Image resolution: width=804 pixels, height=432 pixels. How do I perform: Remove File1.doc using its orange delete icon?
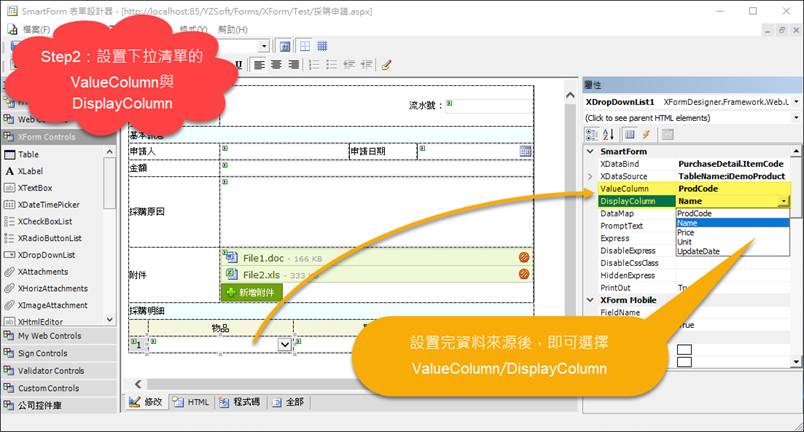(524, 257)
